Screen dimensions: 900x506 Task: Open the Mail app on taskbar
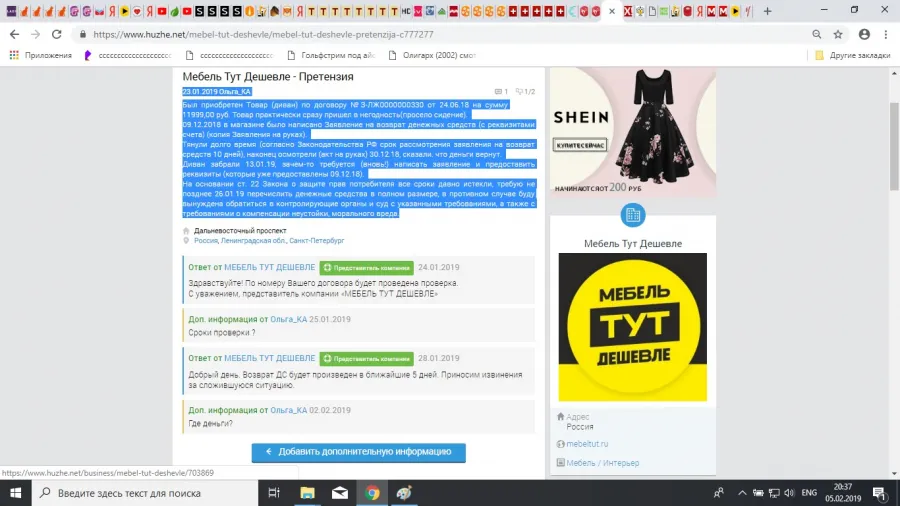coord(340,493)
